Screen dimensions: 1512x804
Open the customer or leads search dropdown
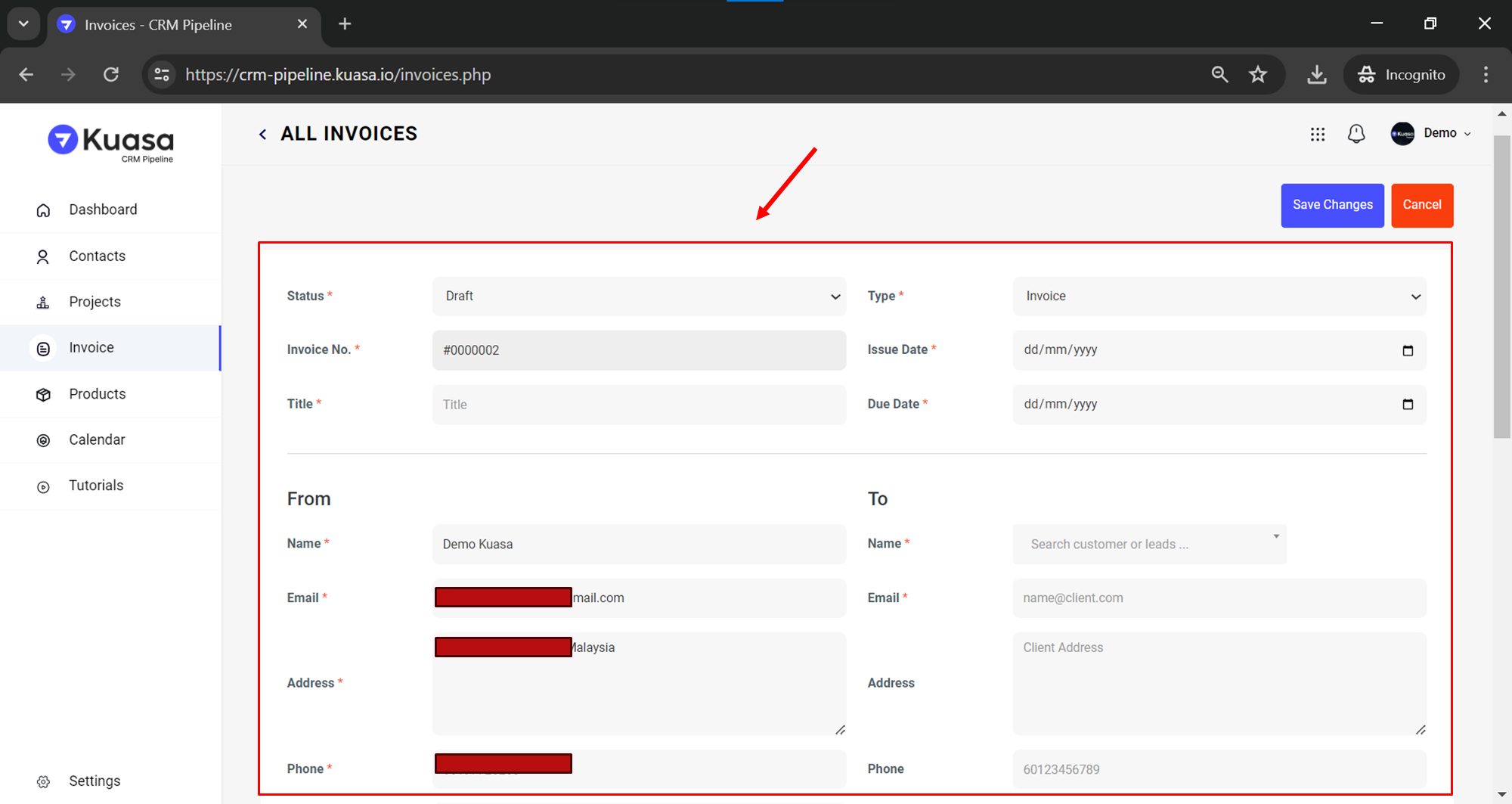pos(1149,545)
